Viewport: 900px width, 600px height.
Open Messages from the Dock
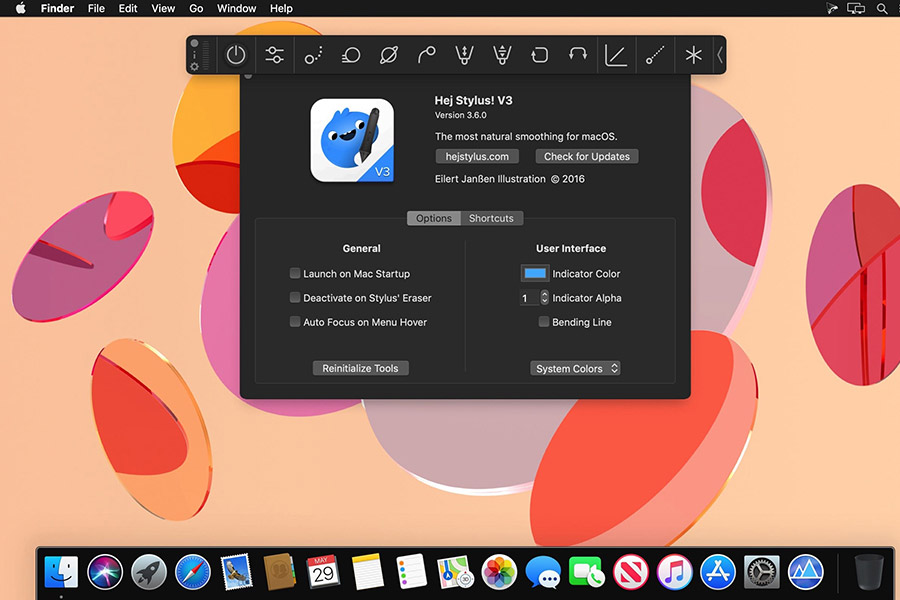[543, 572]
